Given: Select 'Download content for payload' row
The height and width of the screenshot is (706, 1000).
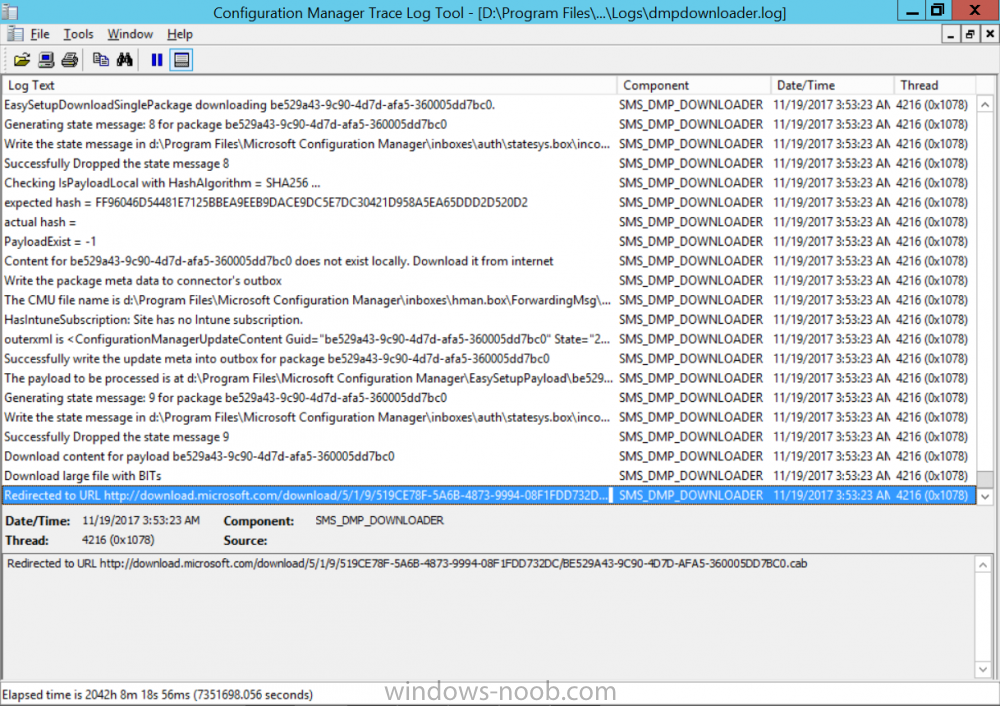Looking at the screenshot, I should point(489,457).
